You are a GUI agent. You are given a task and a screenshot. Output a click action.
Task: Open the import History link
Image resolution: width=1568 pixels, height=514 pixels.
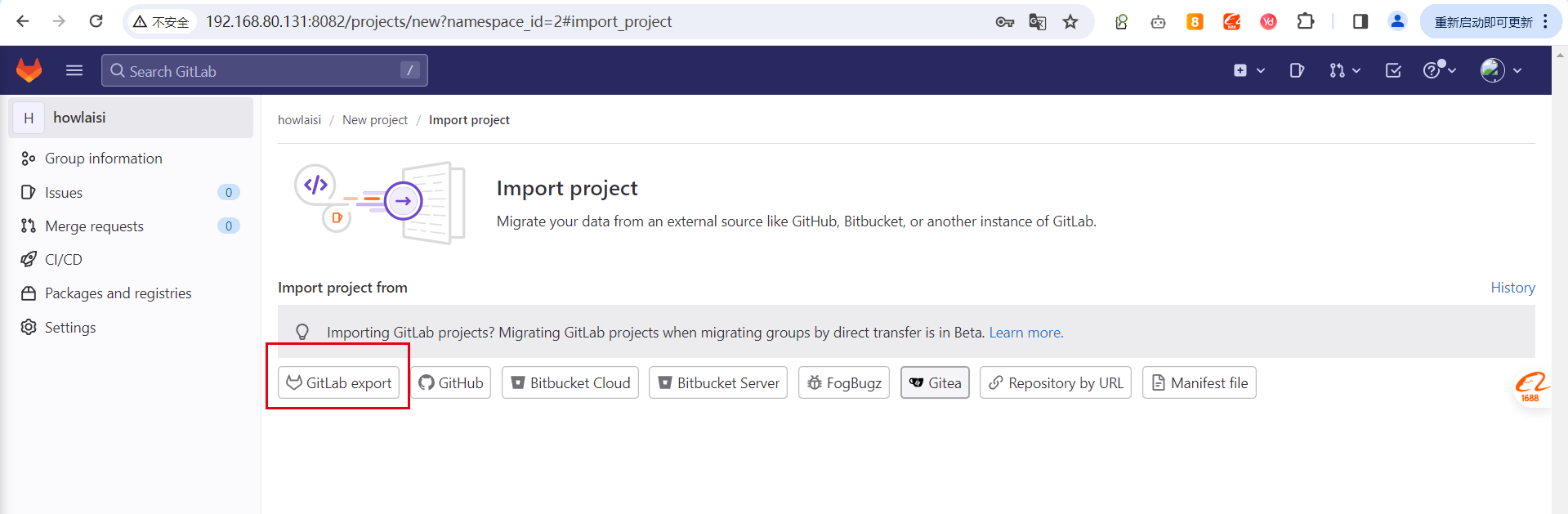pos(1512,288)
